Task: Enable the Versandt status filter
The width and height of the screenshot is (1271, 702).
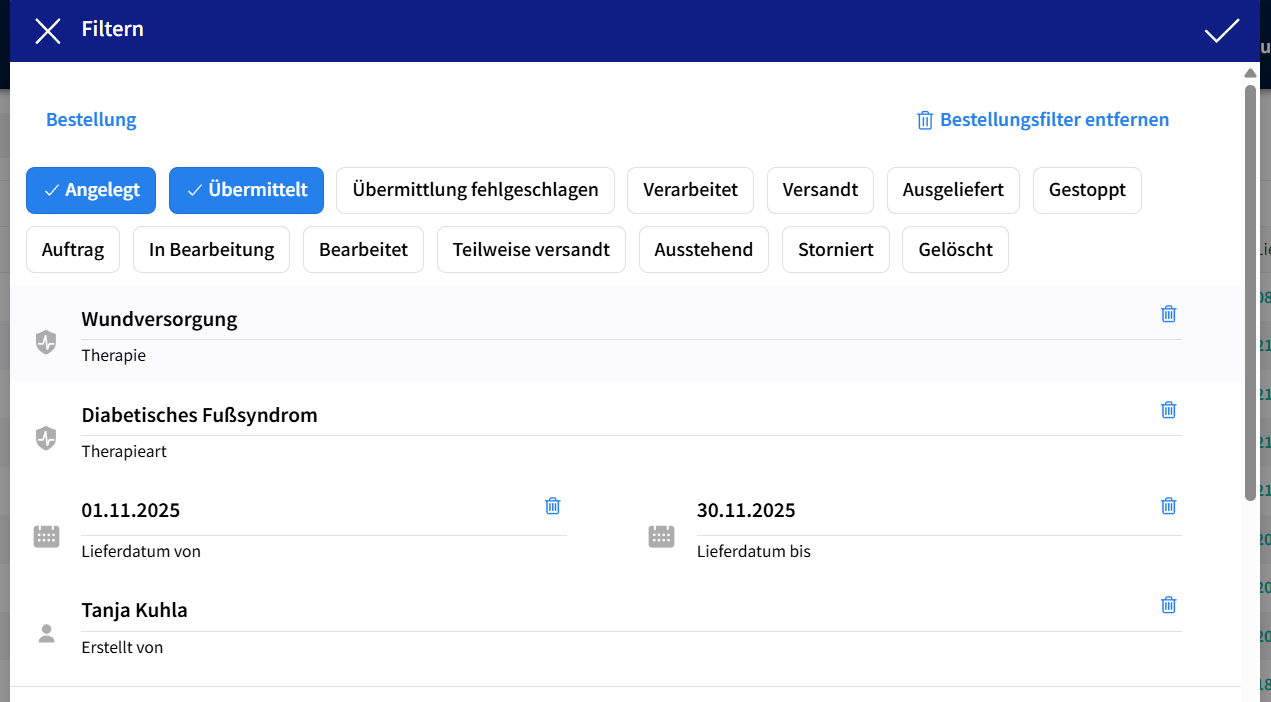Action: pos(820,190)
